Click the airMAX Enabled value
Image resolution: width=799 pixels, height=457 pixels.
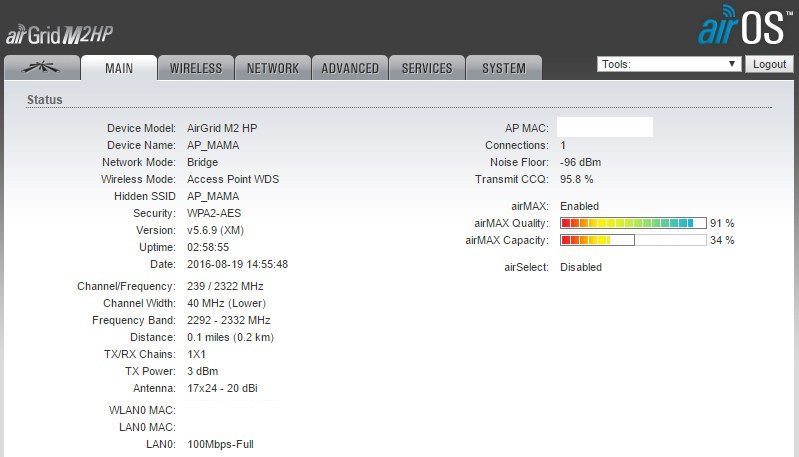(x=579, y=206)
